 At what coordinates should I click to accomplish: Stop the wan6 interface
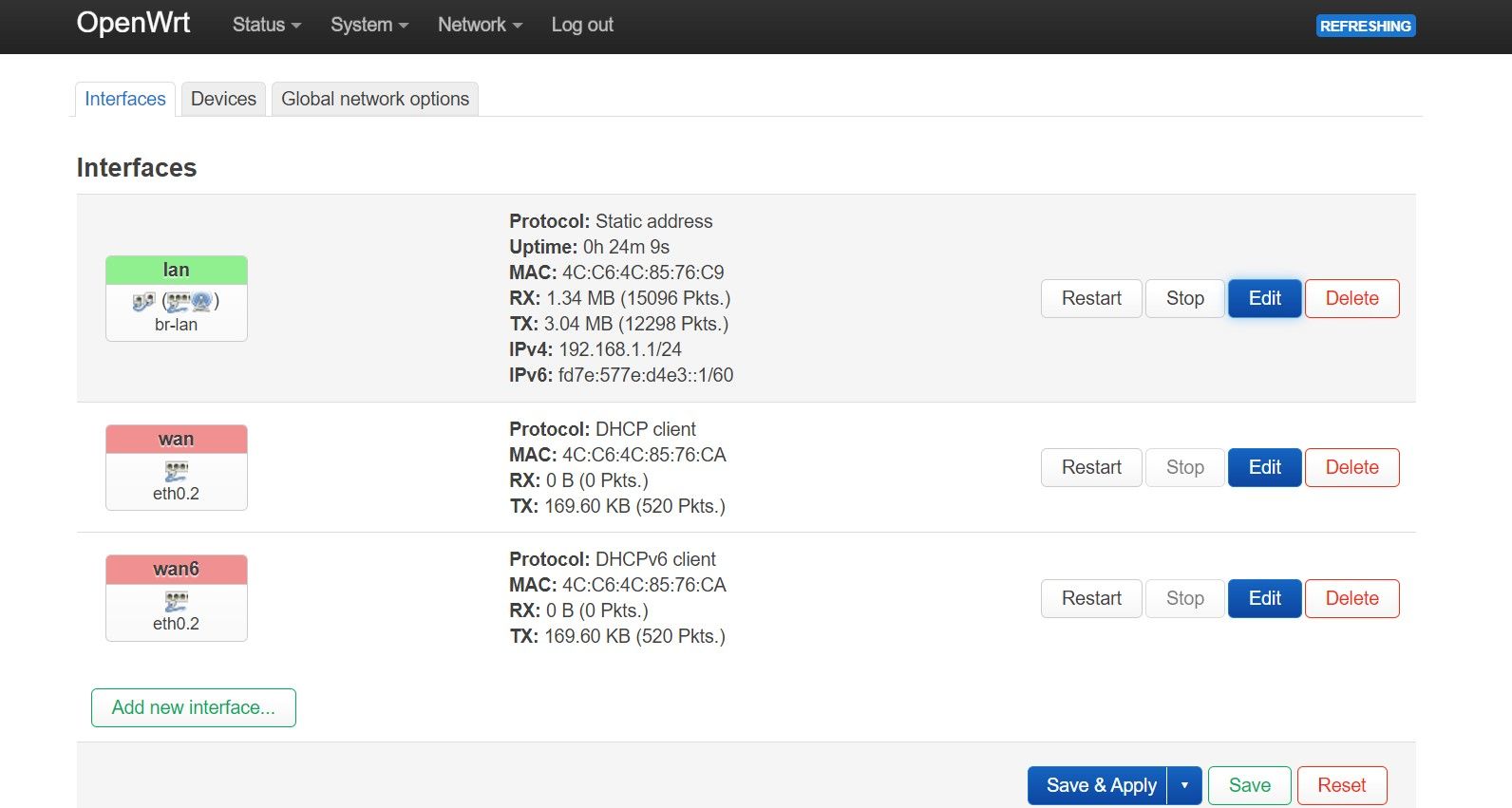1184,598
